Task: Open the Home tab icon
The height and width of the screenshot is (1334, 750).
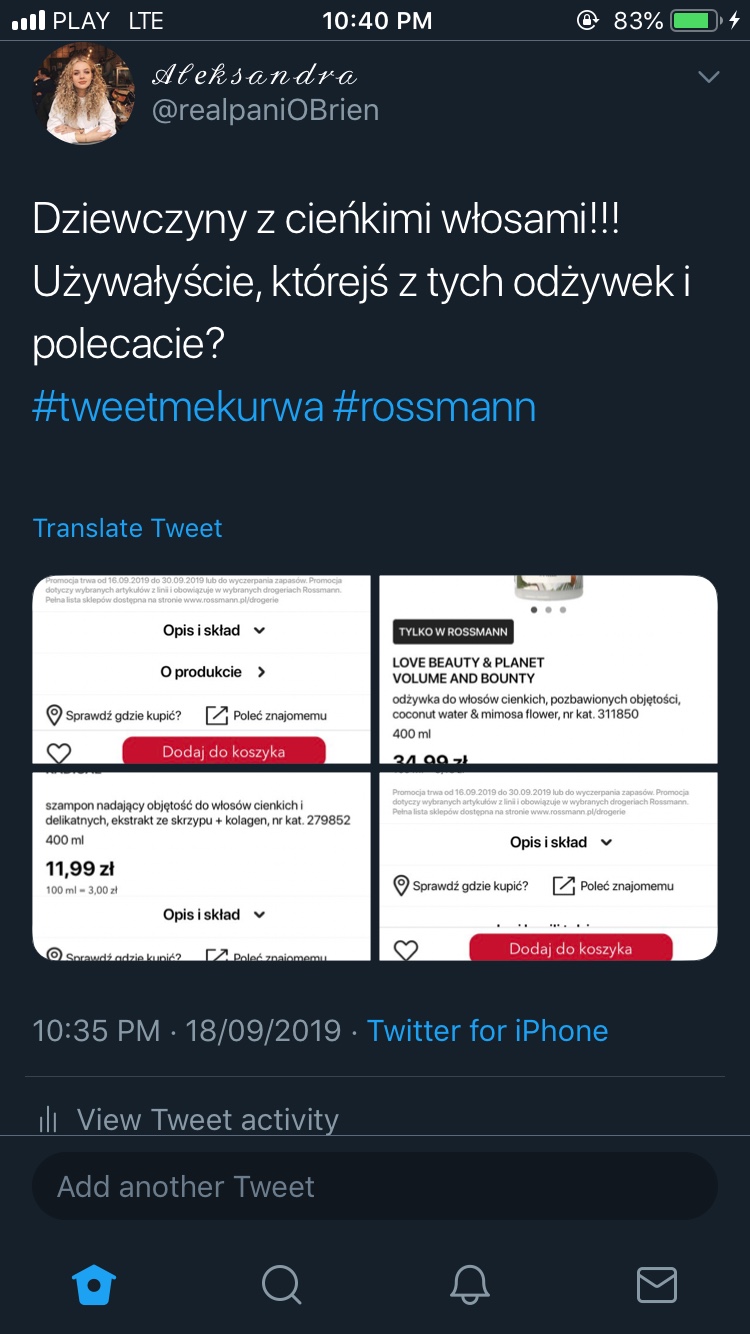Action: tap(95, 1284)
